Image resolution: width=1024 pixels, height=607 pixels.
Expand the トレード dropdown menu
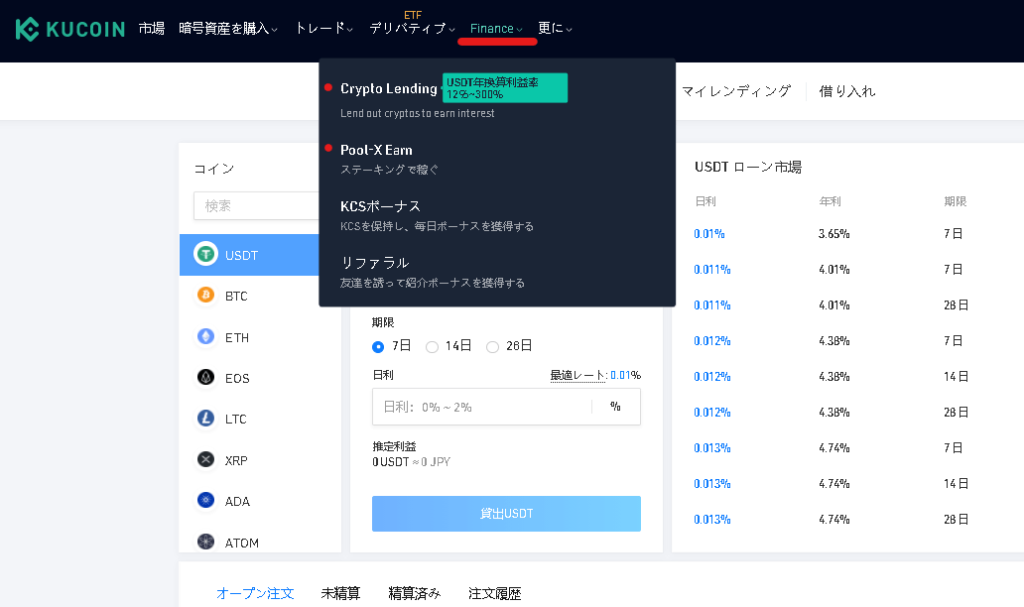pos(324,28)
